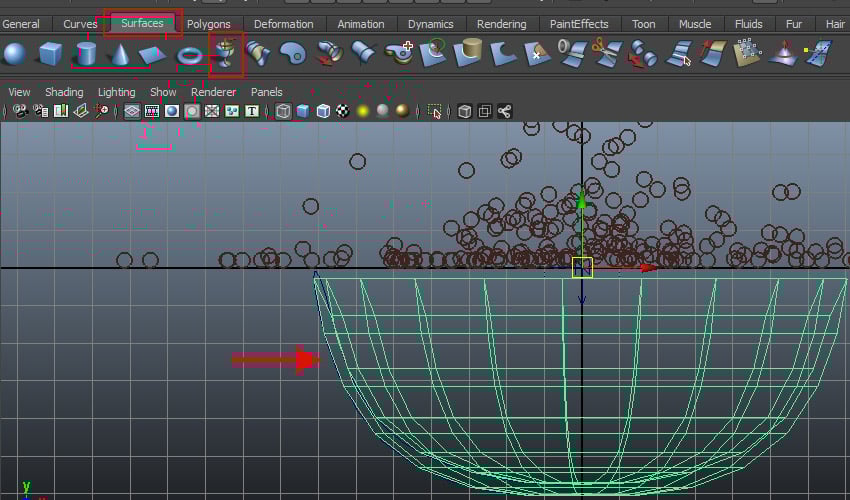Open the Lighting dropdown menu
Image resolution: width=850 pixels, height=500 pixels.
116,92
